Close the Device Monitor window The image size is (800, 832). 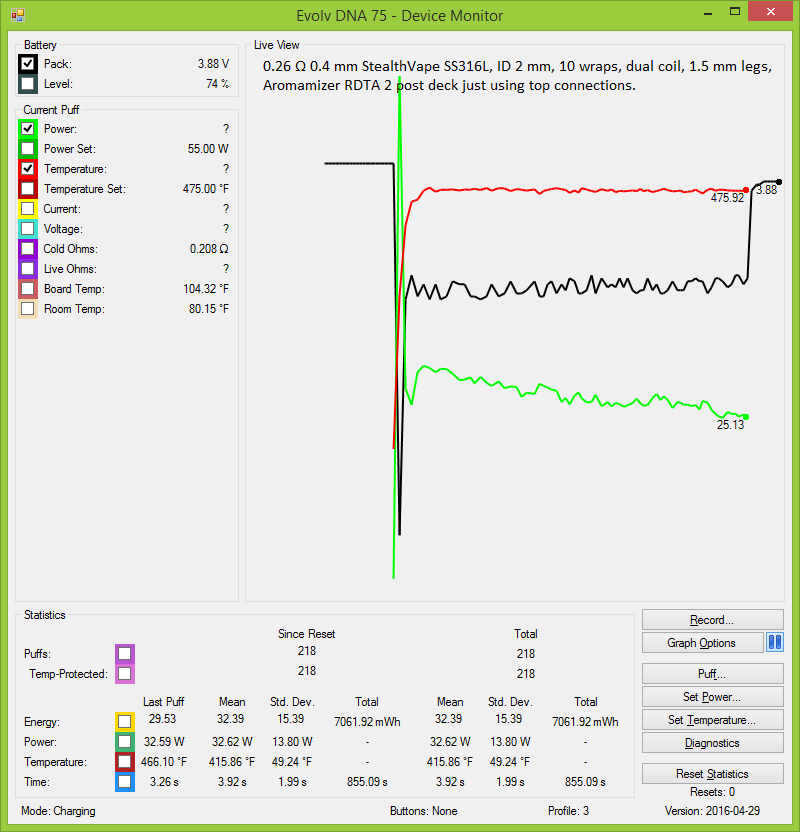[x=770, y=11]
